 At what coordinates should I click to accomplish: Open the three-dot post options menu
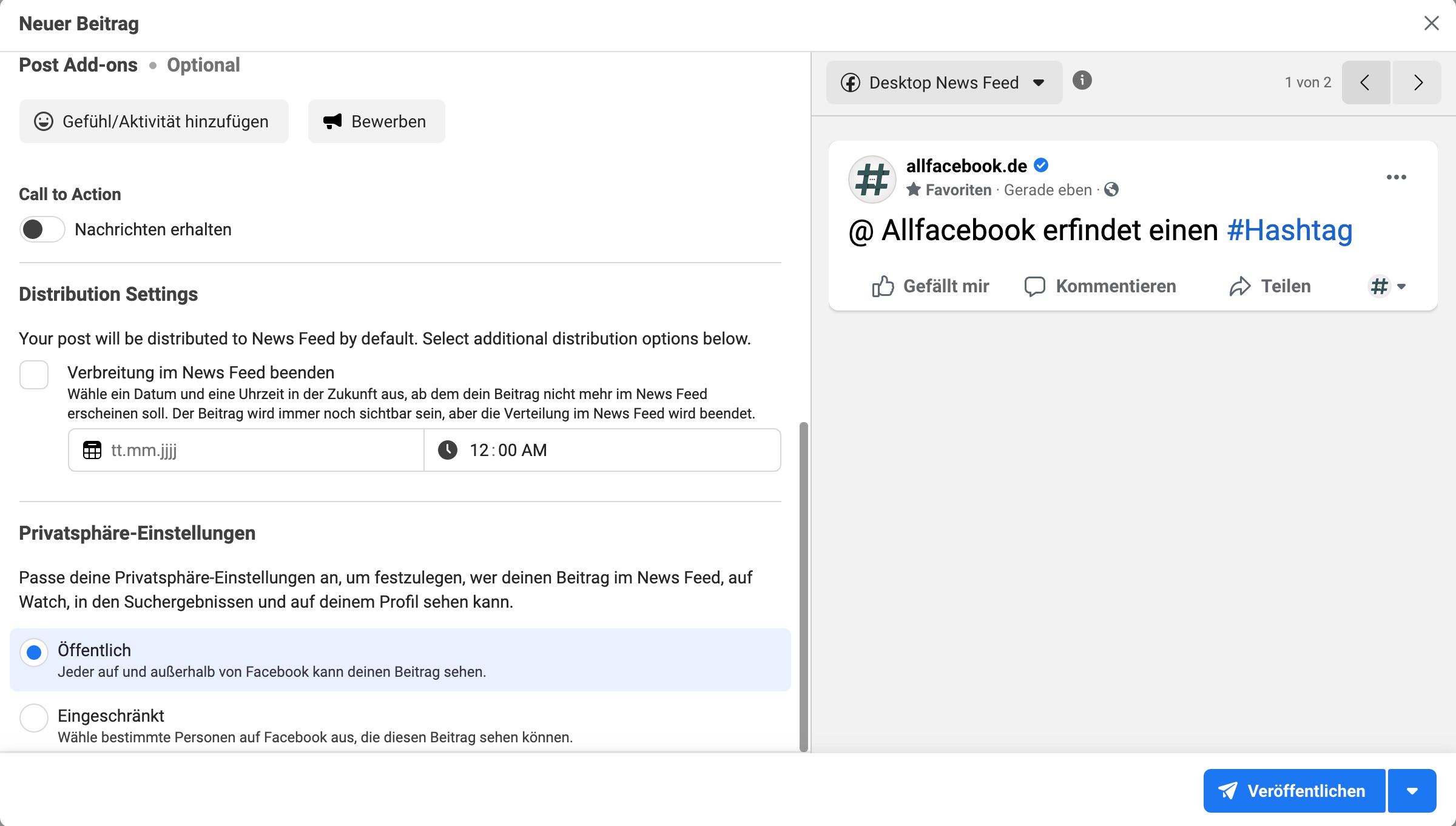1396,177
